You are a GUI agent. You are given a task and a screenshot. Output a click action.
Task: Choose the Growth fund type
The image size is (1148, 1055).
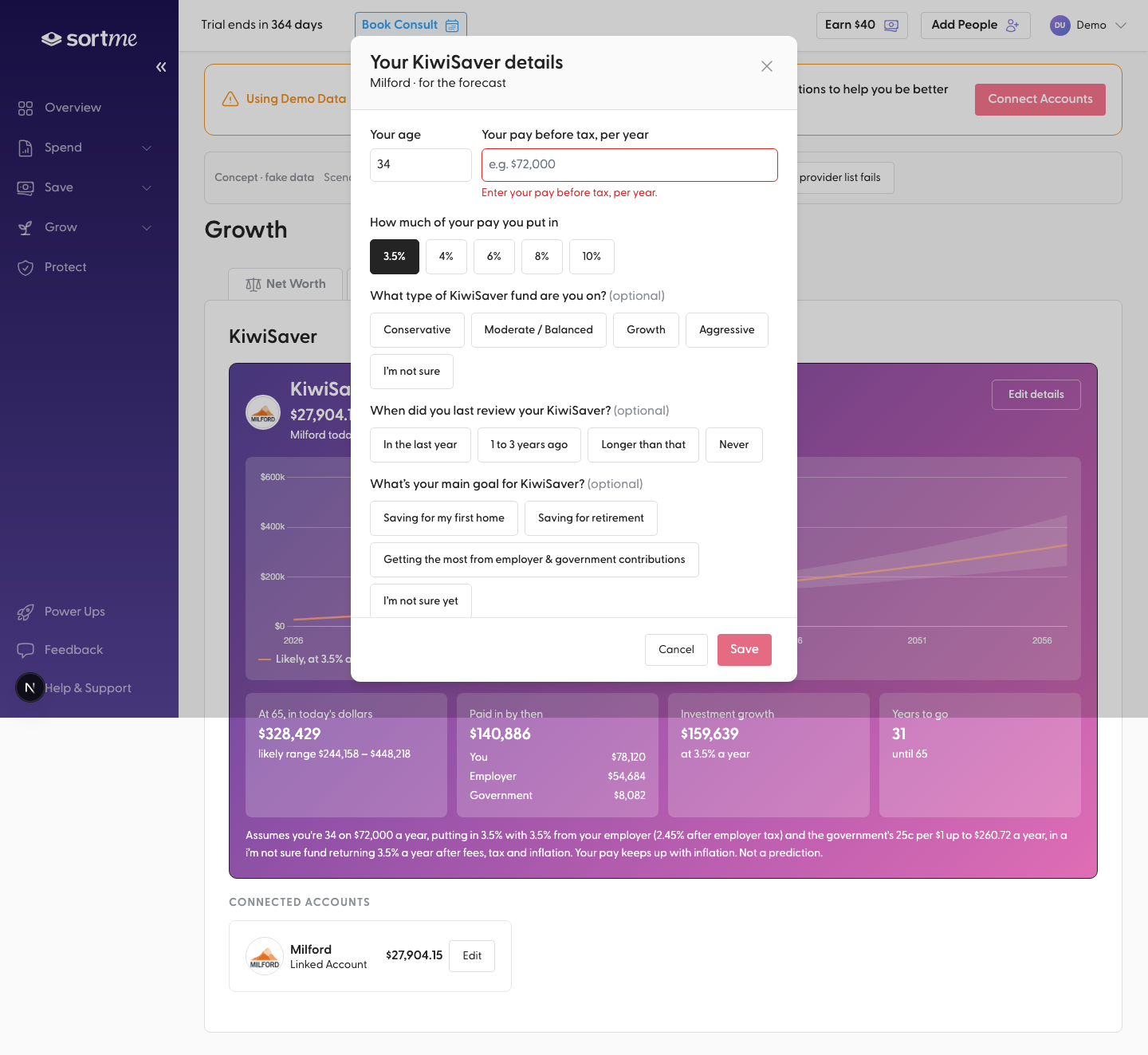tap(646, 330)
